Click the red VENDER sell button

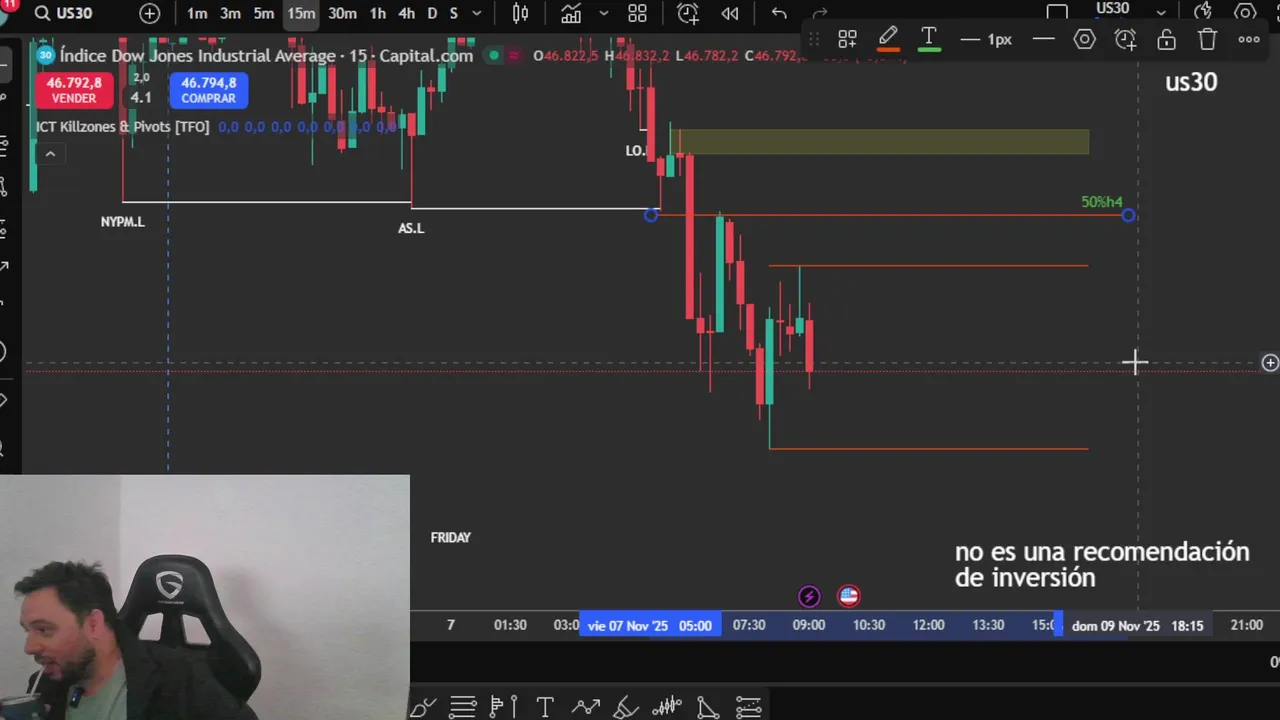[74, 90]
